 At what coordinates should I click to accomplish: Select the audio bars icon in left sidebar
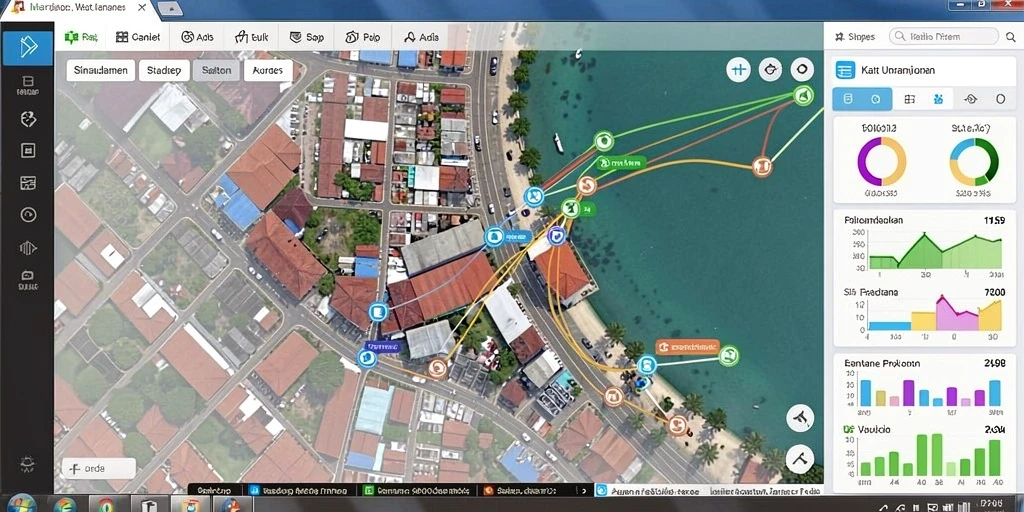point(28,248)
